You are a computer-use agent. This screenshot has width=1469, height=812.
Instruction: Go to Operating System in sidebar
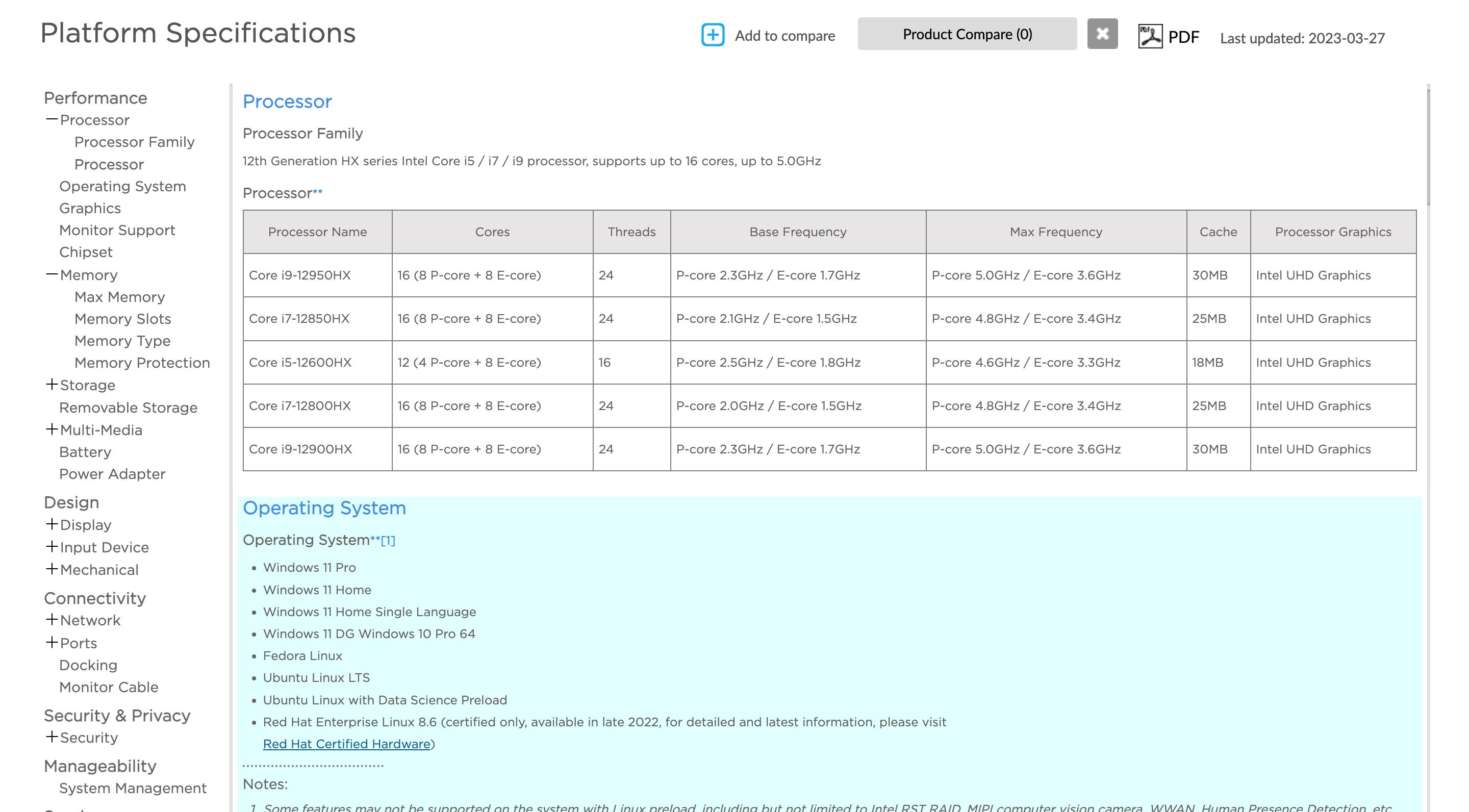[x=122, y=187]
